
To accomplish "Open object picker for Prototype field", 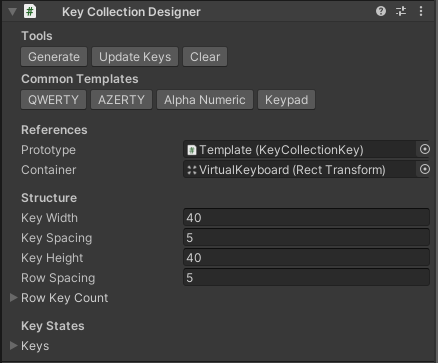I will coord(424,149).
